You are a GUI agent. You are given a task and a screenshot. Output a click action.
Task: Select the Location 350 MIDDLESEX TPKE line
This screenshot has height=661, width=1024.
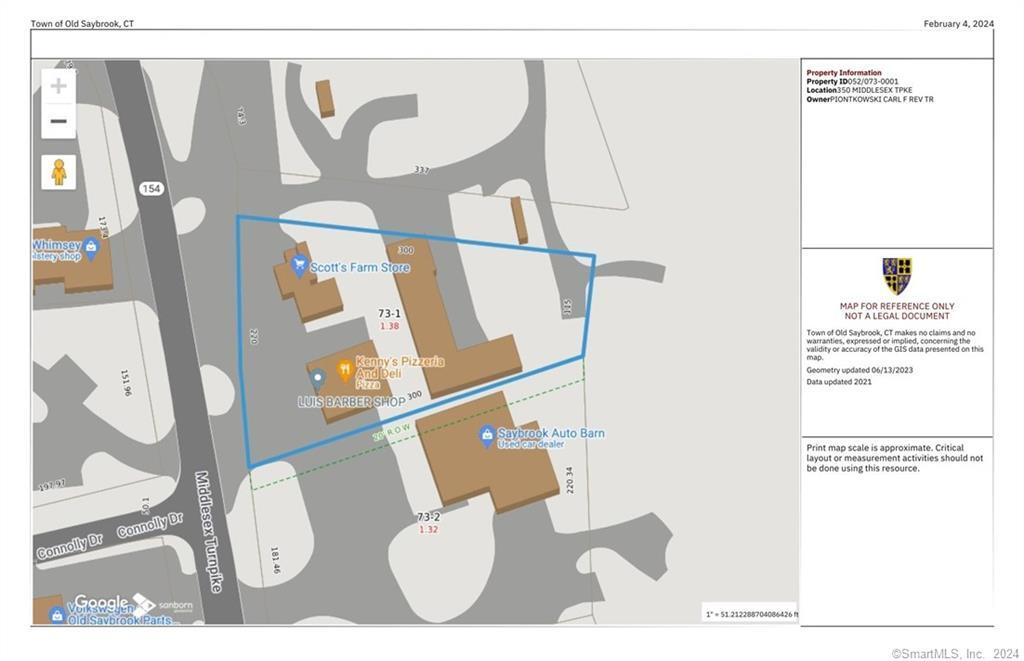(859, 90)
